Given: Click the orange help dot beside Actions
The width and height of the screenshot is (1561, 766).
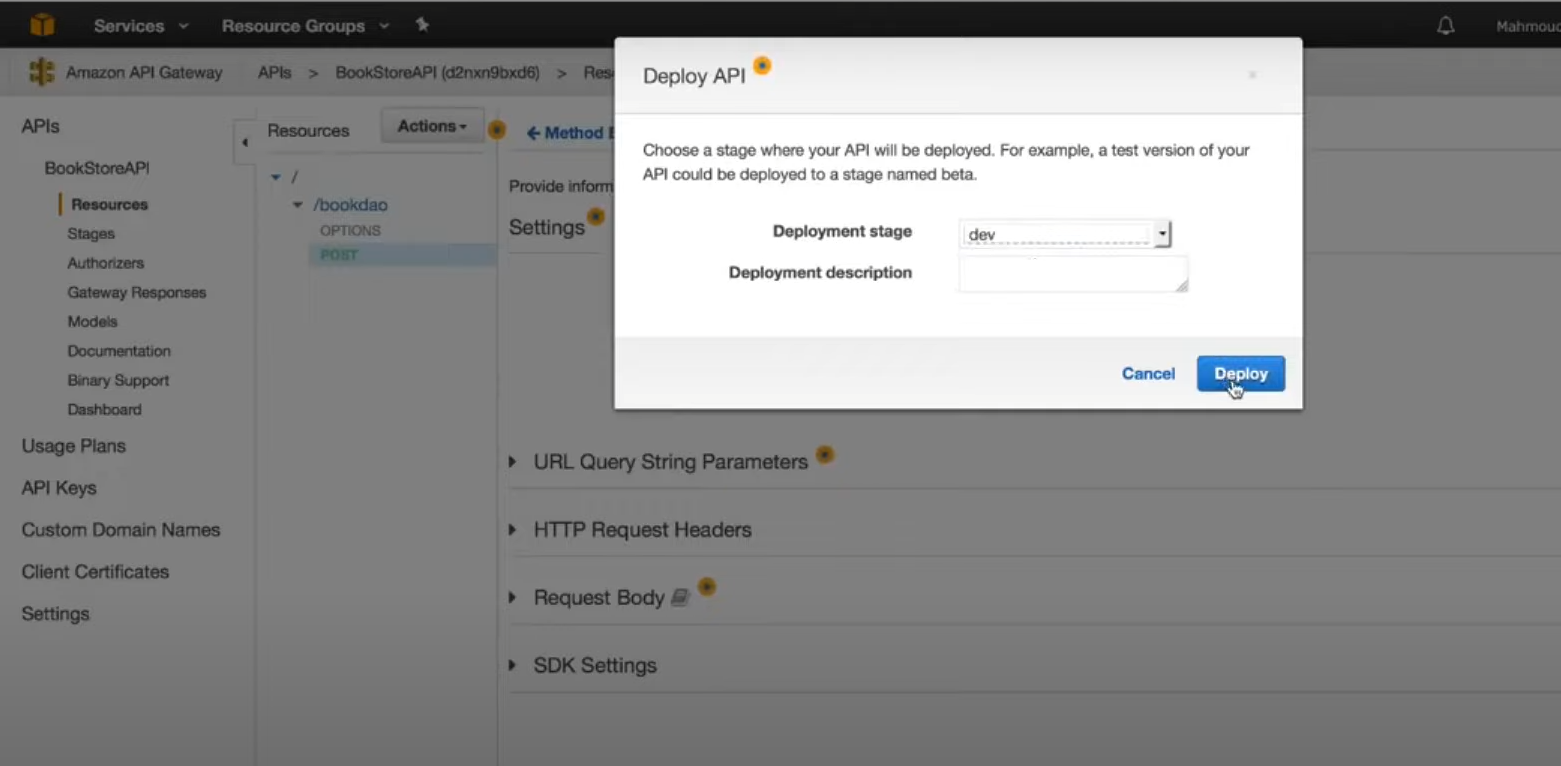Looking at the screenshot, I should [497, 130].
